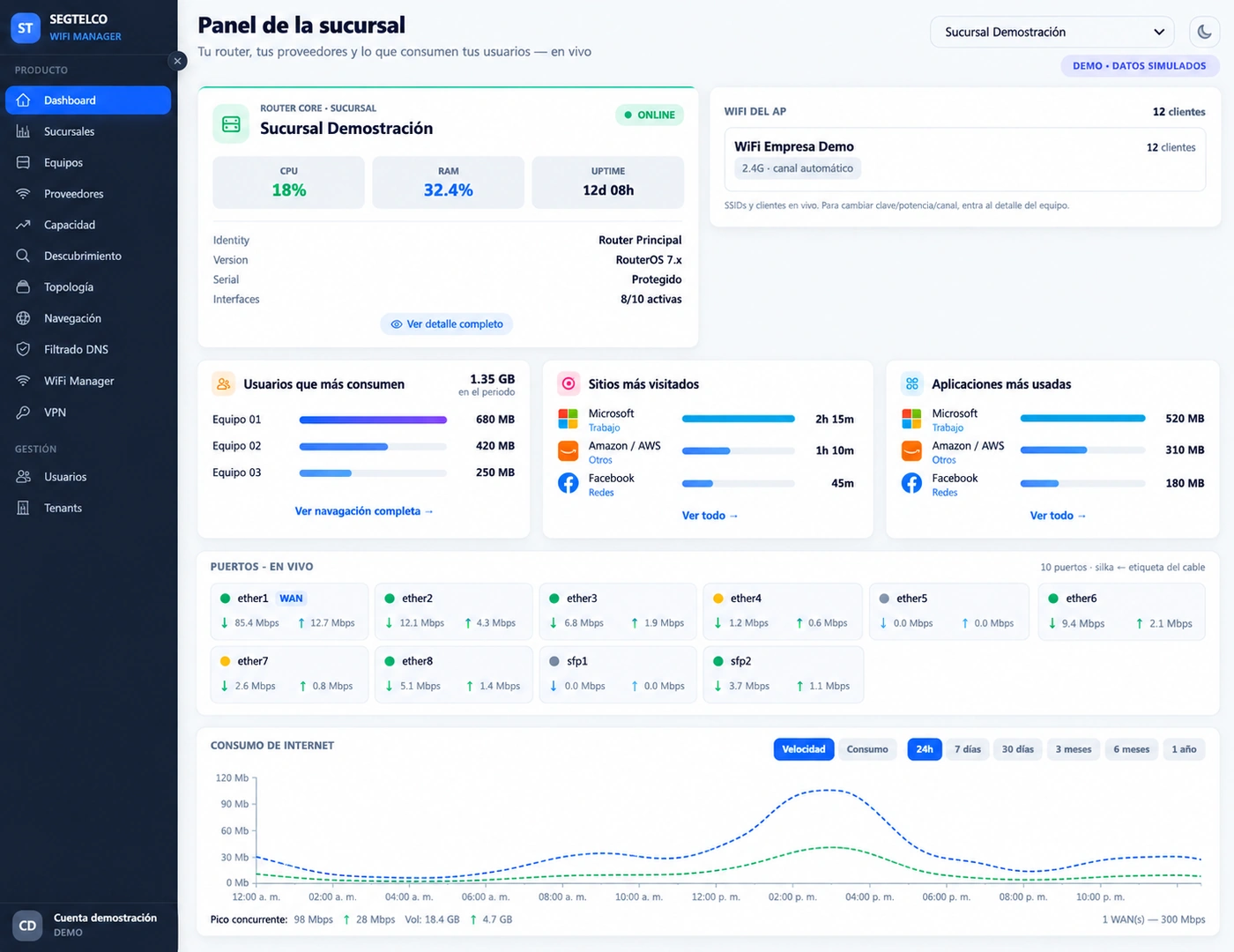This screenshot has width=1234, height=952.
Task: Click the Filtrado DNS shield icon
Action: 24,349
